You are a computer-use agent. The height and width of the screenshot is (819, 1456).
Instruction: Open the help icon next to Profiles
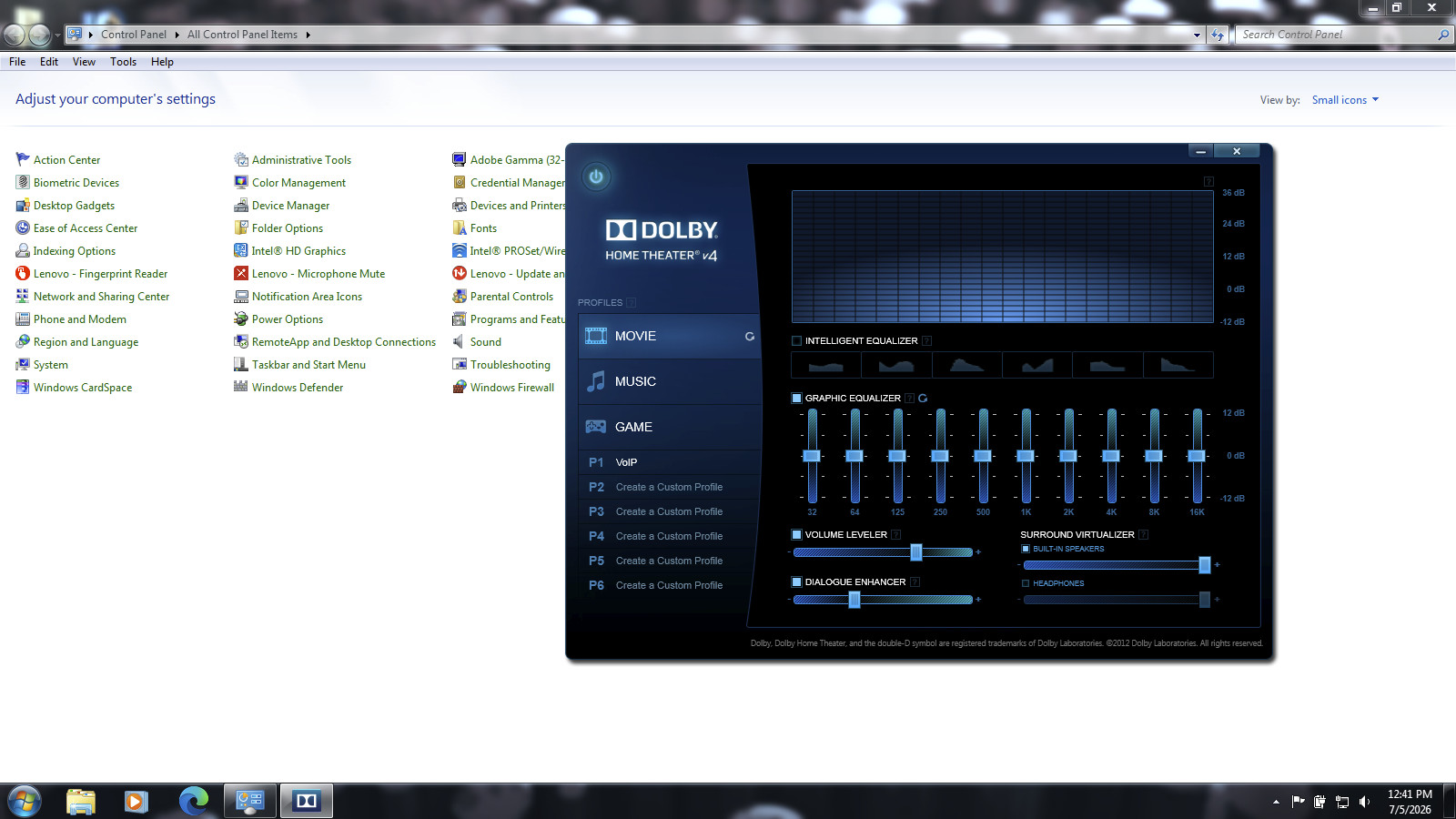[632, 303]
